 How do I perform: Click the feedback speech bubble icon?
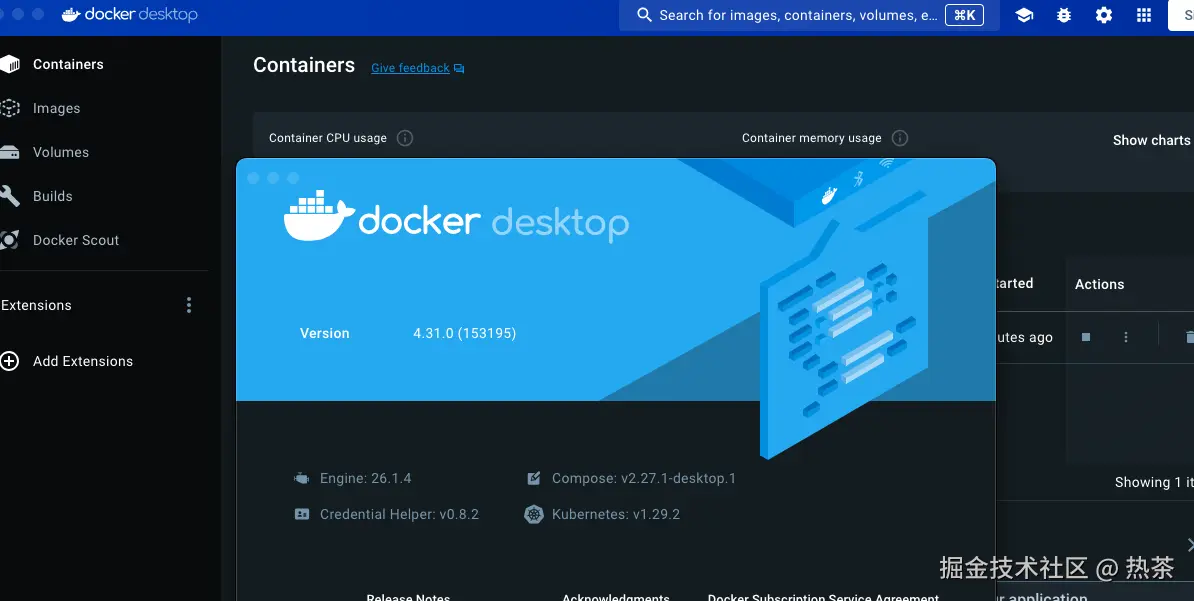click(x=459, y=69)
